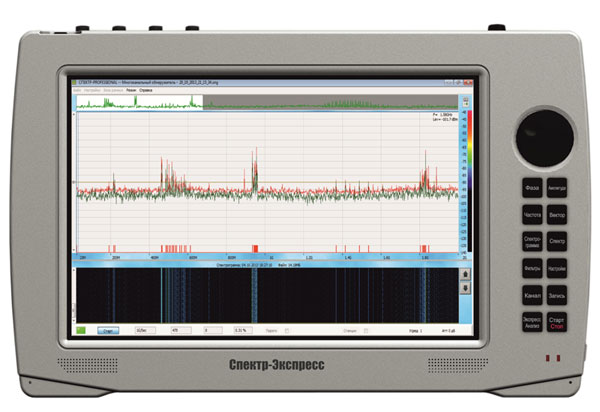Tap the Фильтры hardware key
This screenshot has width=600, height=412.
[x=532, y=268]
